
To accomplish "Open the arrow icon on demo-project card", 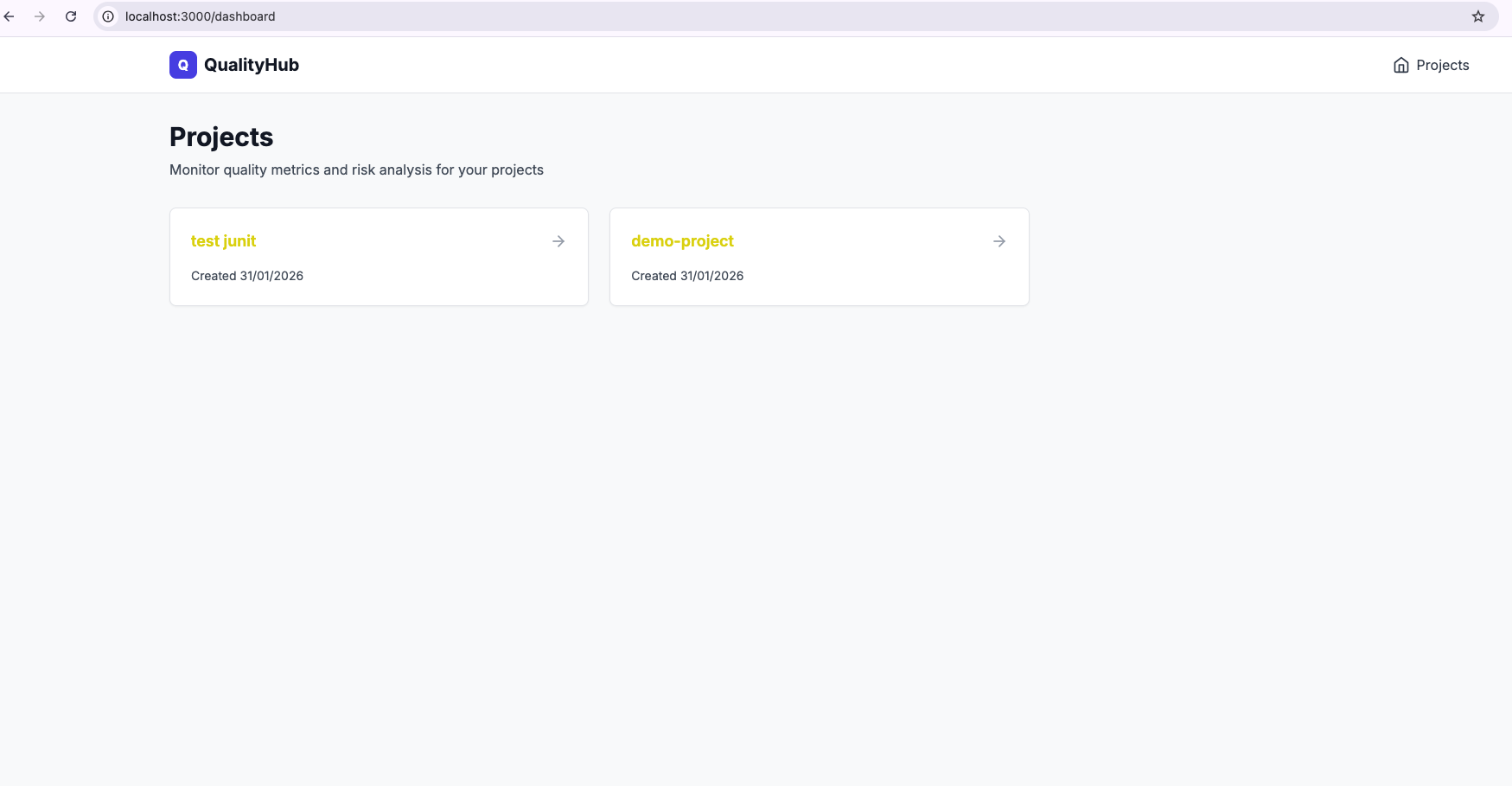I will pyautogui.click(x=998, y=240).
